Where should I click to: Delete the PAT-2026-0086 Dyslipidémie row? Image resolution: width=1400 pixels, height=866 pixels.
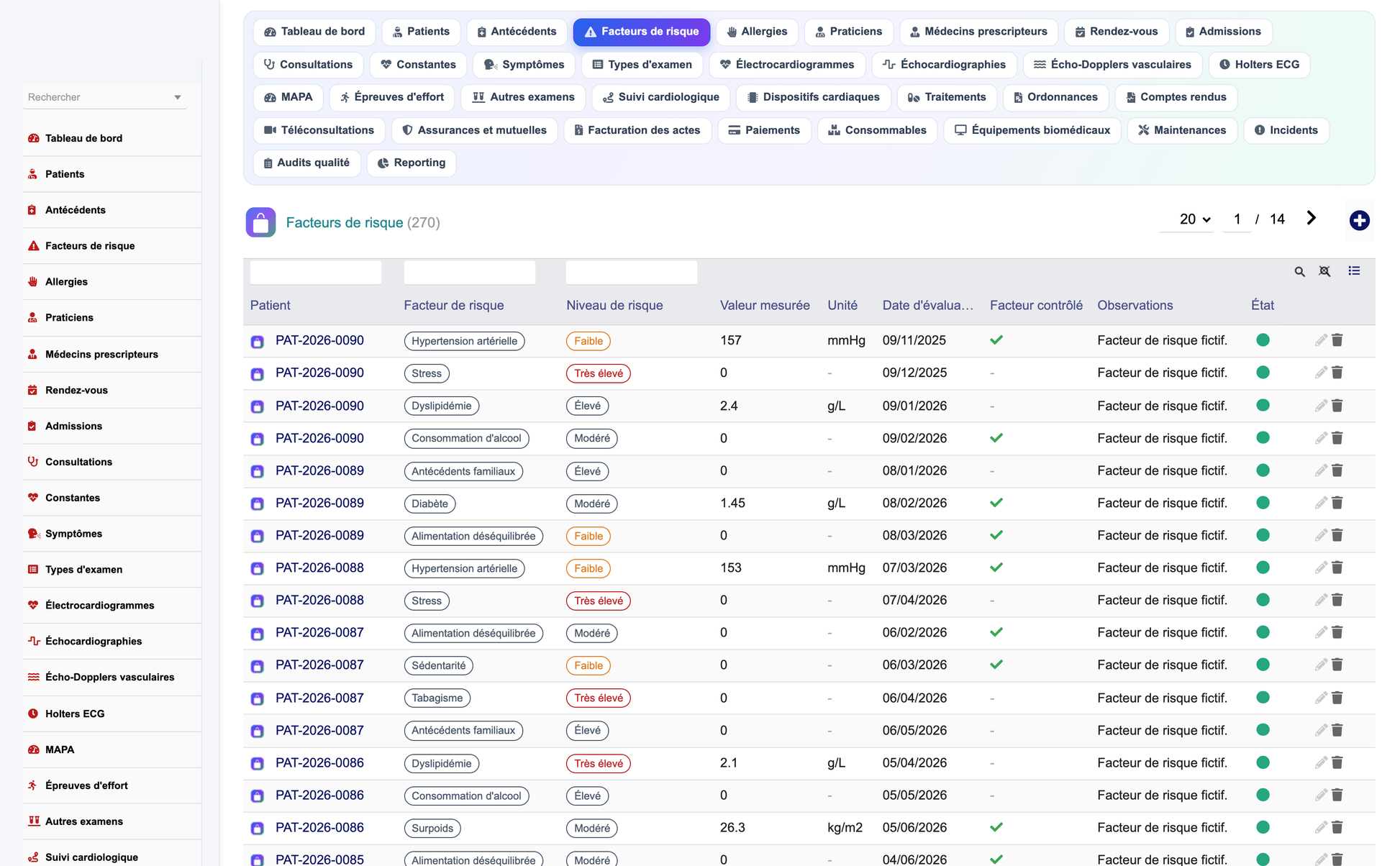point(1337,762)
